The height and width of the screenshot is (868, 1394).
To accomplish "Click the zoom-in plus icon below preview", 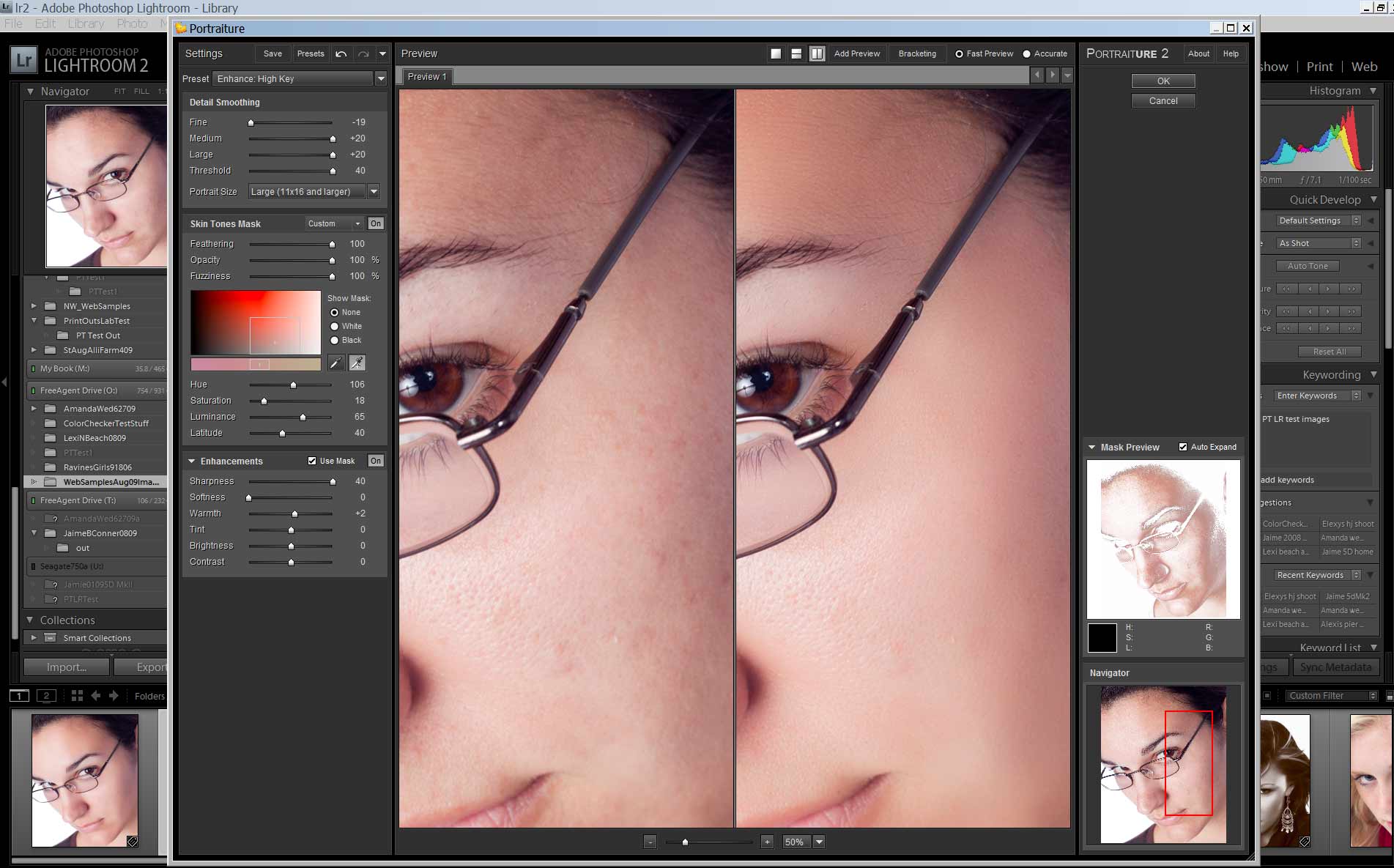I will (766, 842).
